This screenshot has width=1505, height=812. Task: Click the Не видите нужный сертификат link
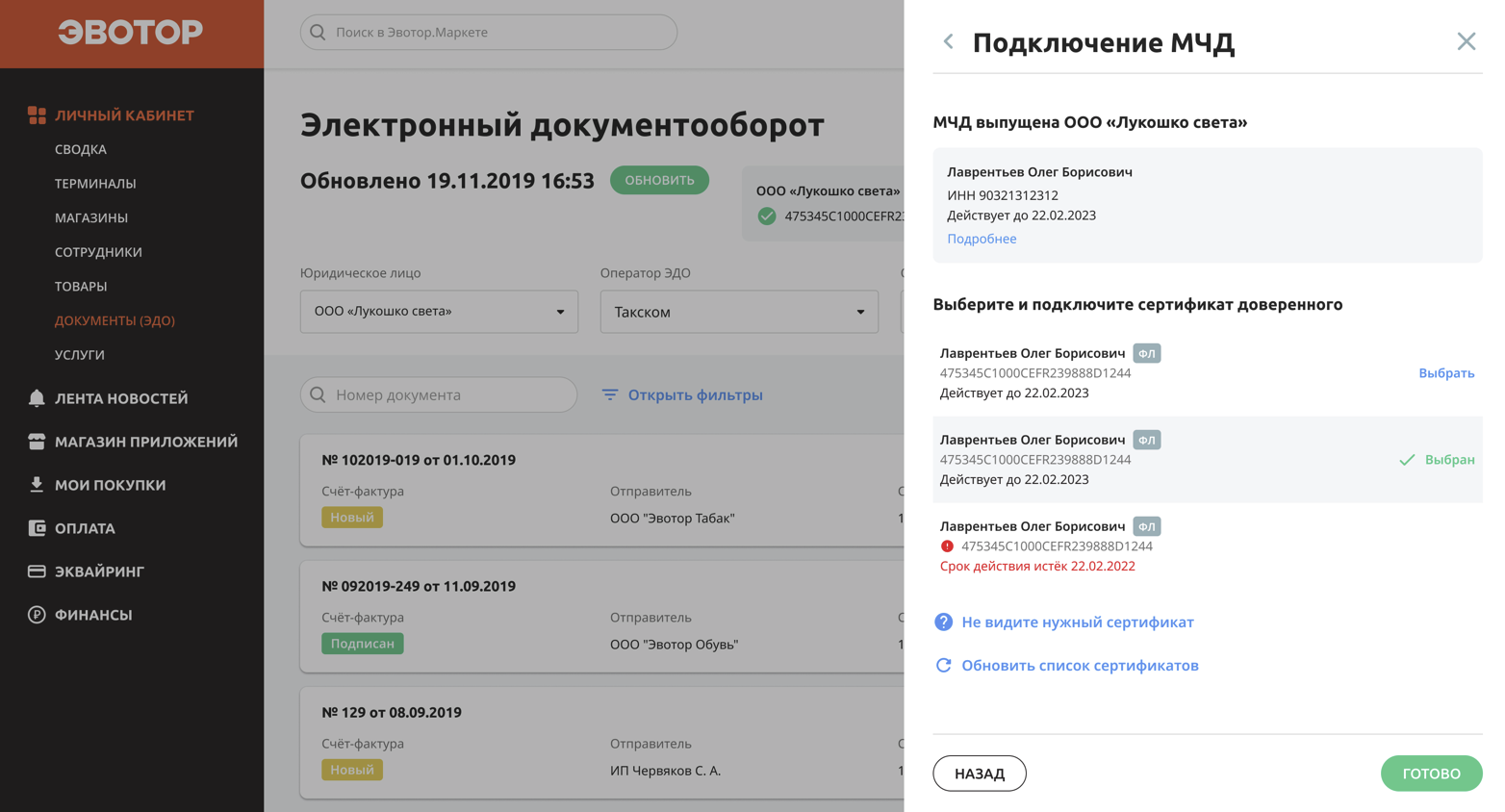pos(1078,622)
